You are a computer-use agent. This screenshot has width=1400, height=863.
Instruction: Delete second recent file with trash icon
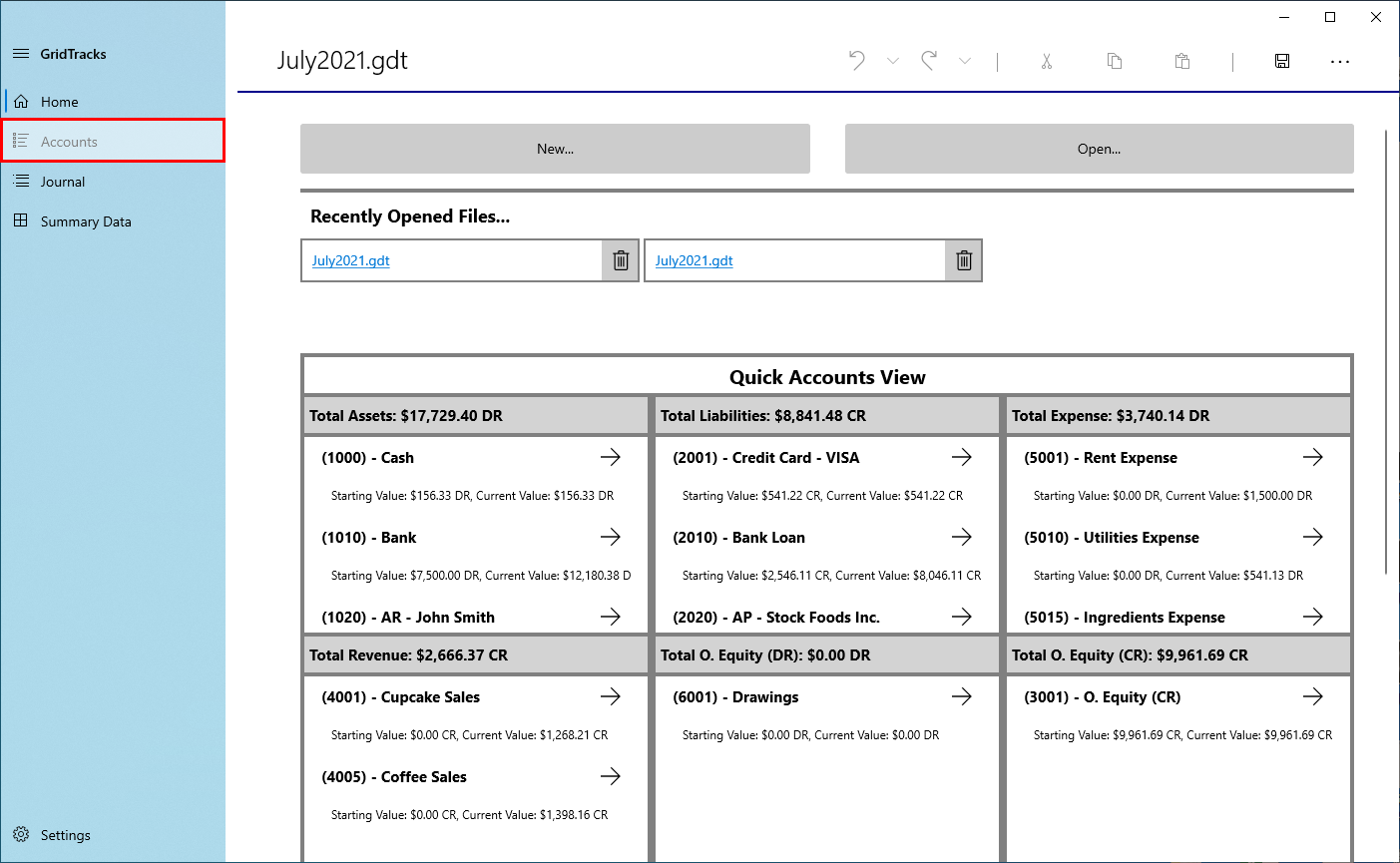tap(964, 260)
